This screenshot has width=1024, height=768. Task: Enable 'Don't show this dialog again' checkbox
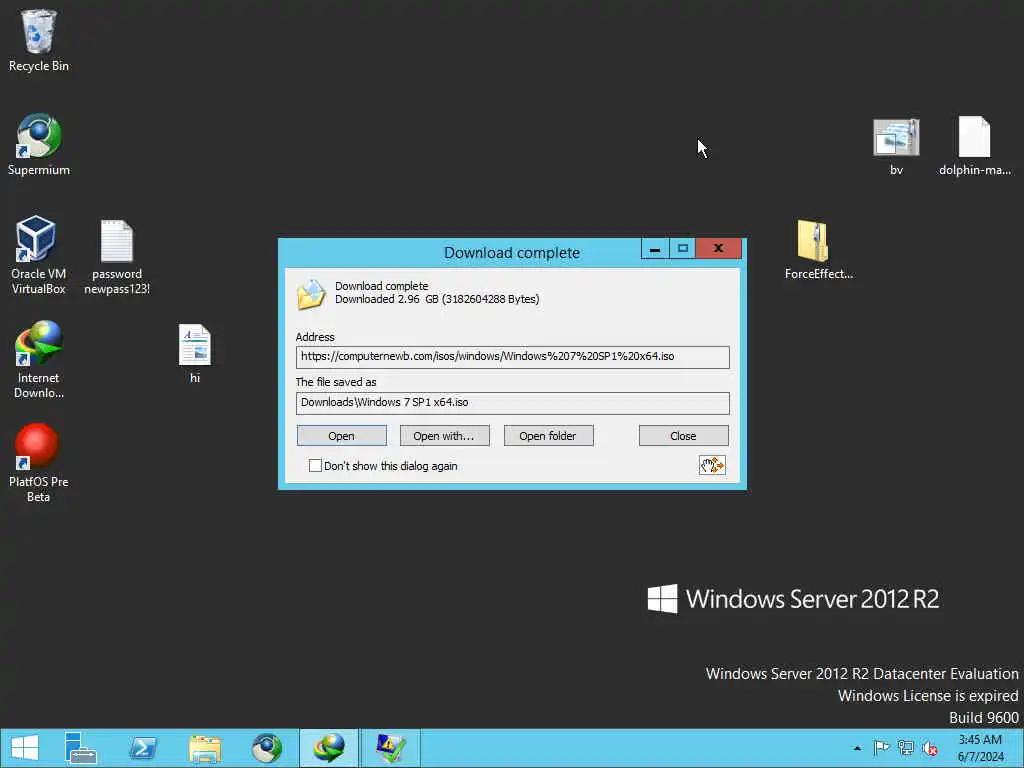pos(315,466)
